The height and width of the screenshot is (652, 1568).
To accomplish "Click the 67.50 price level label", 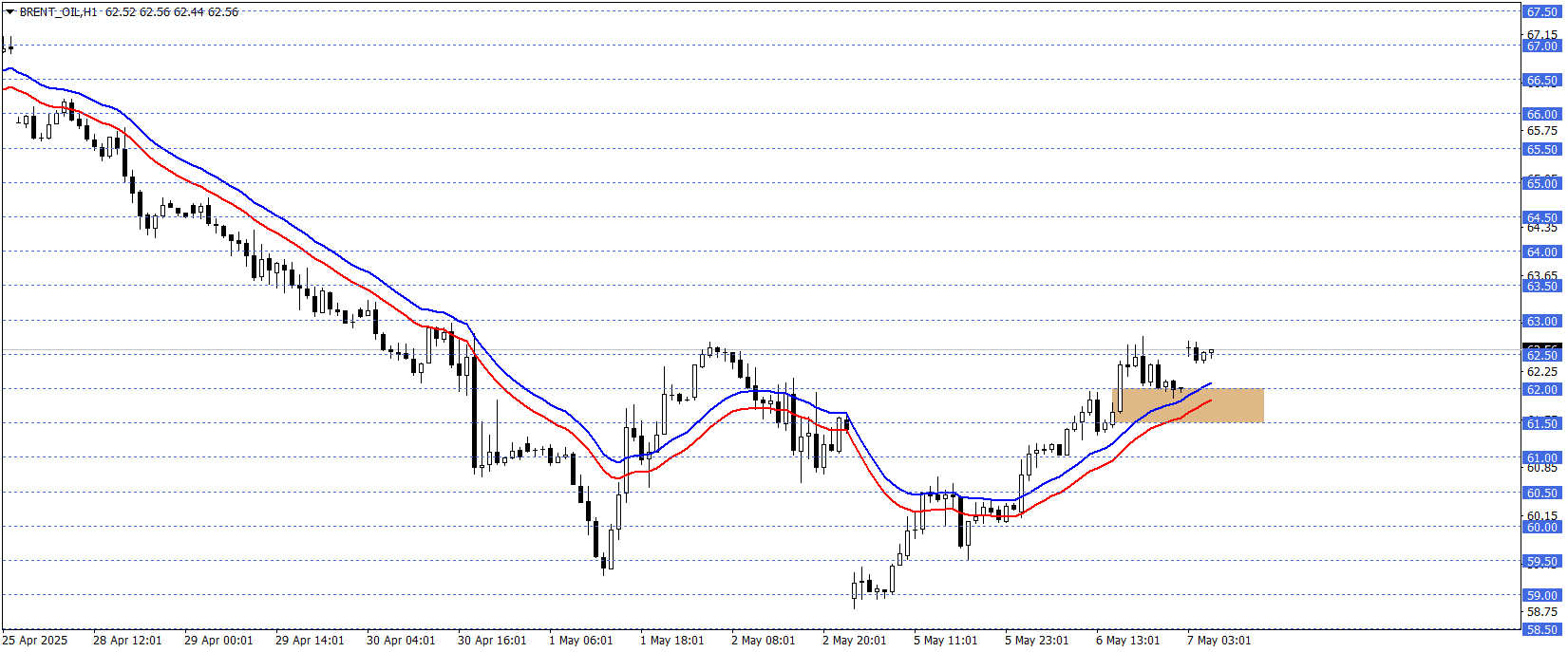I will click(1541, 11).
